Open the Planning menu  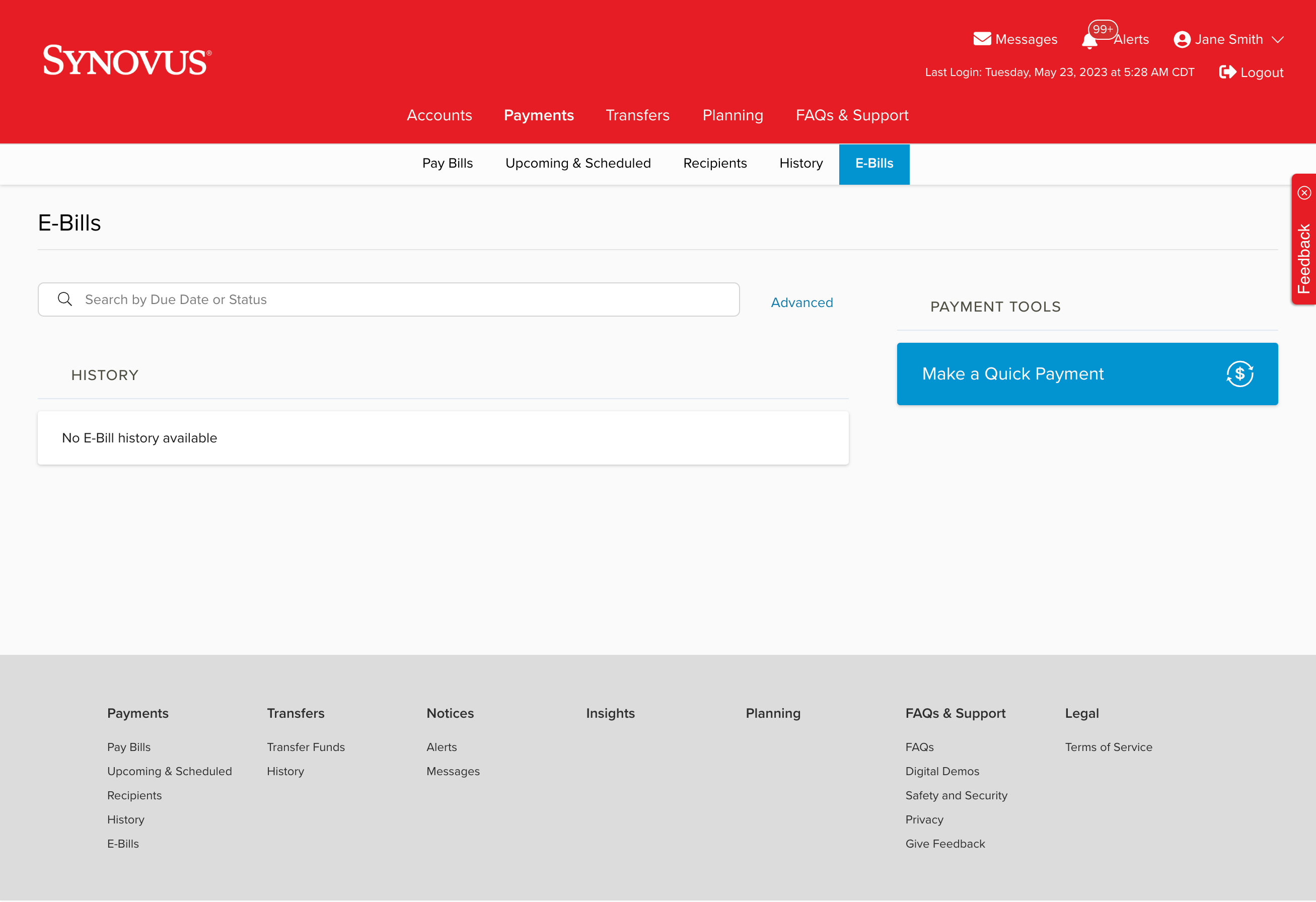click(x=733, y=115)
